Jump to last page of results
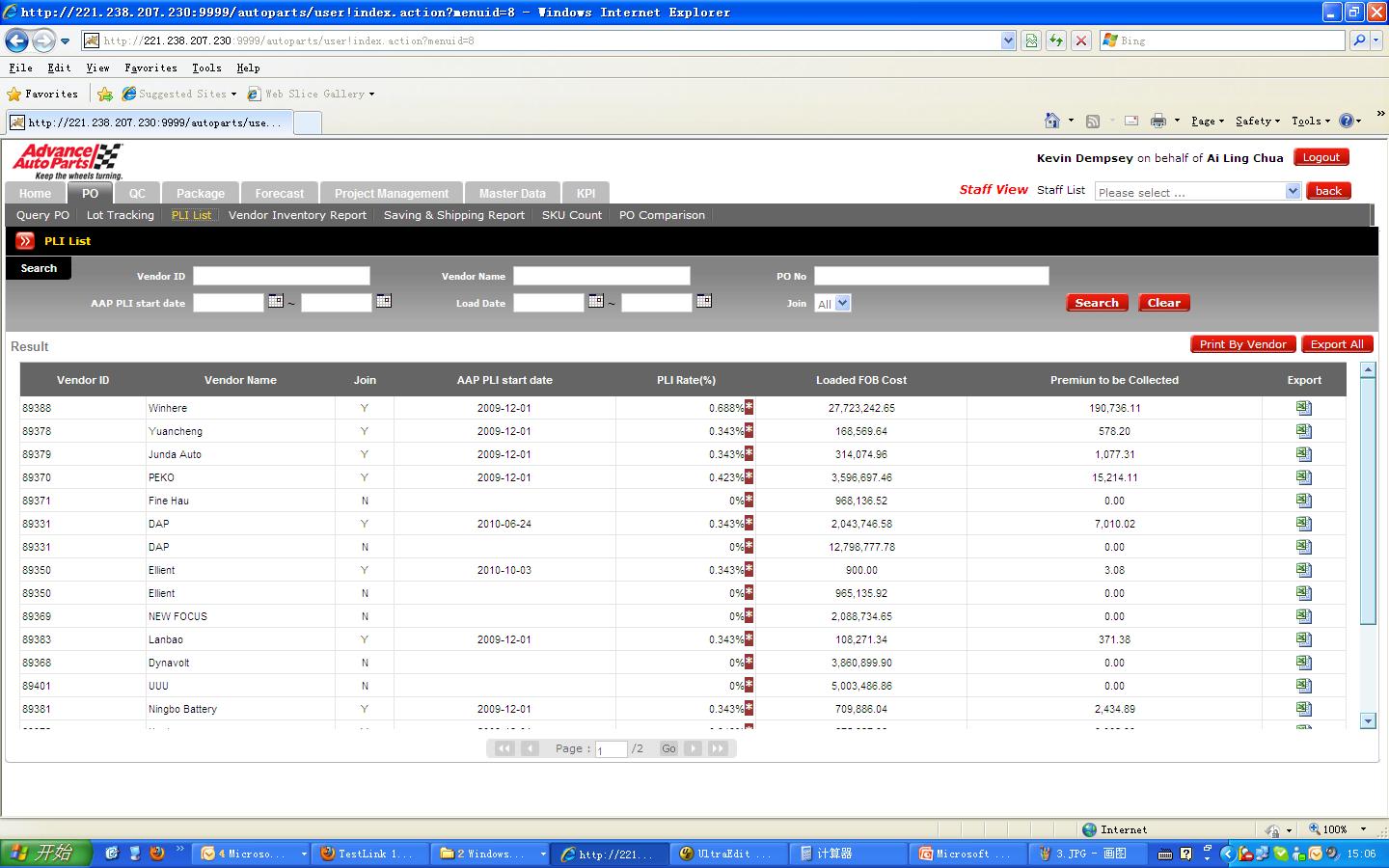Screen dimensions: 1389x868 pyautogui.click(x=718, y=748)
